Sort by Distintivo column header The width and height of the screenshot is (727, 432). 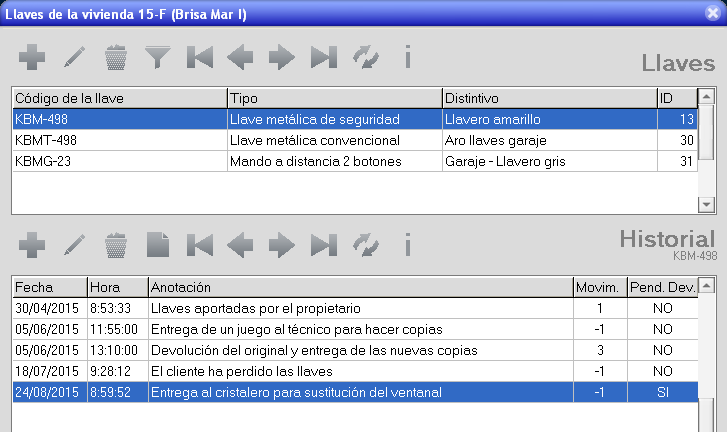click(x=550, y=98)
